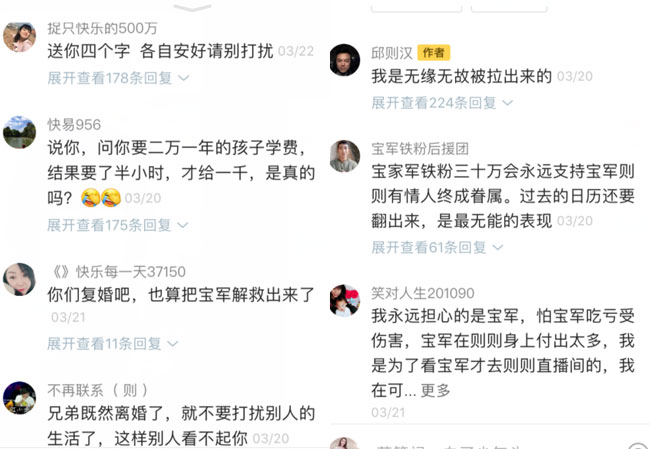
Task: Expand the 175 replies thread
Action: (x=118, y=225)
